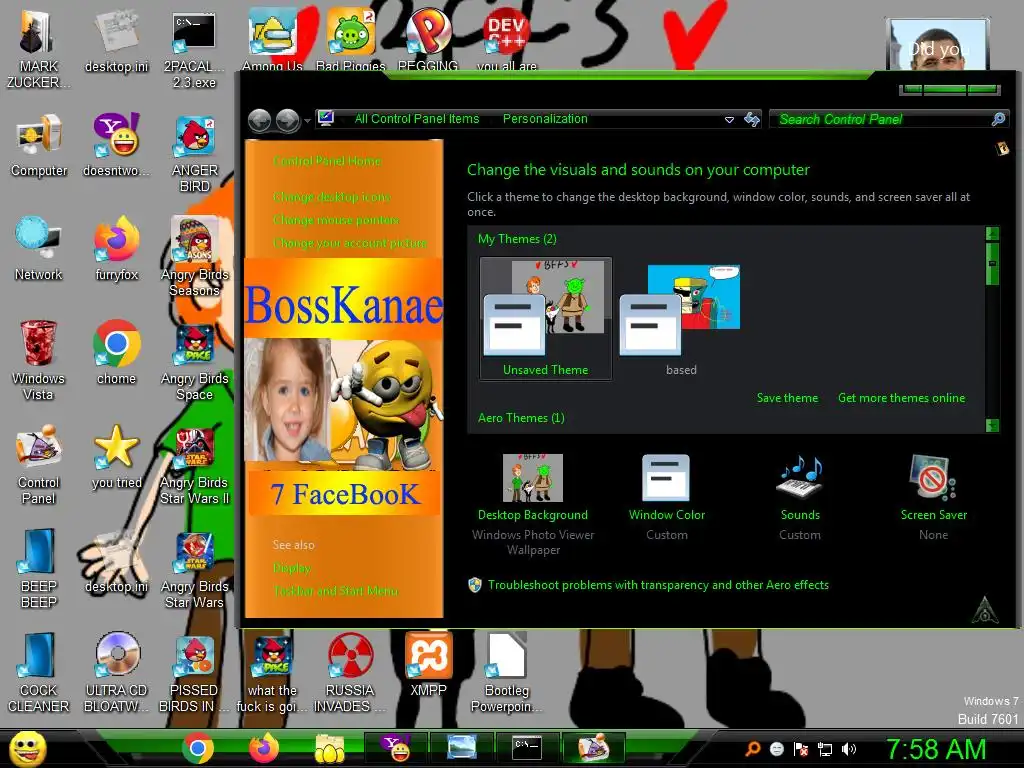Open the XMPP desktop shortcut

coord(428,665)
